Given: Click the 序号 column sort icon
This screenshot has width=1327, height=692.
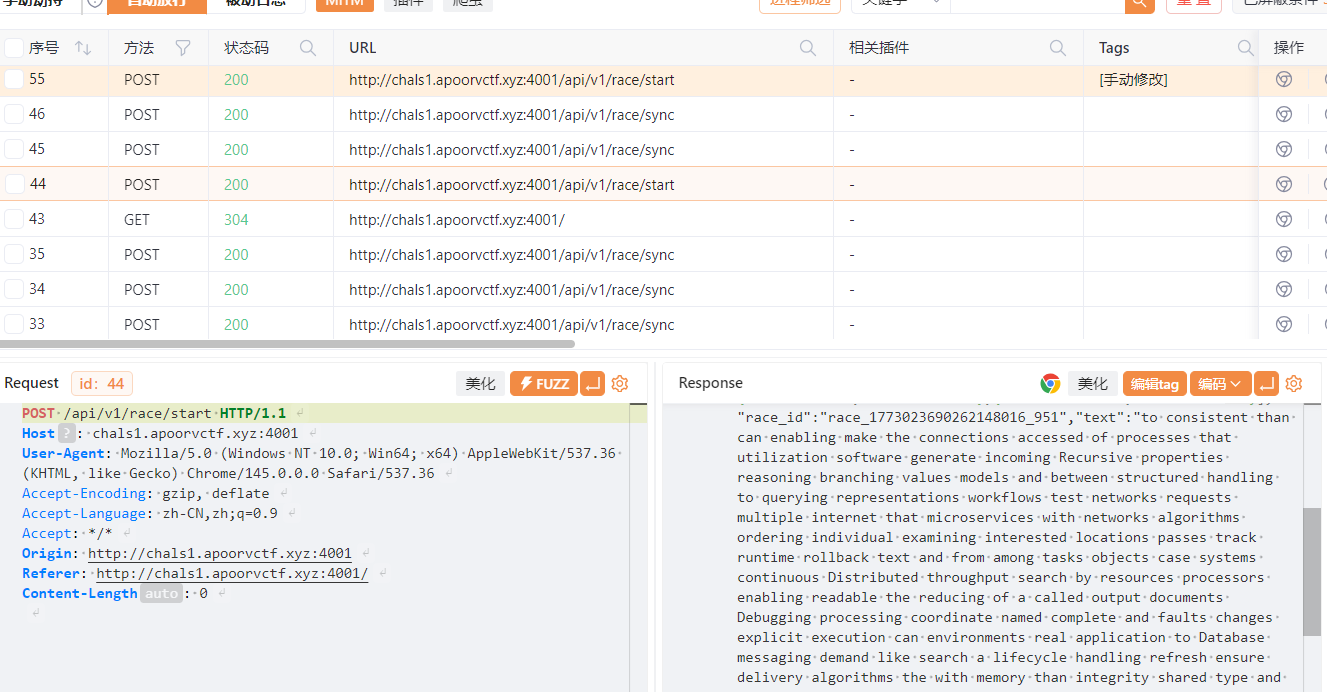Looking at the screenshot, I should click(83, 48).
